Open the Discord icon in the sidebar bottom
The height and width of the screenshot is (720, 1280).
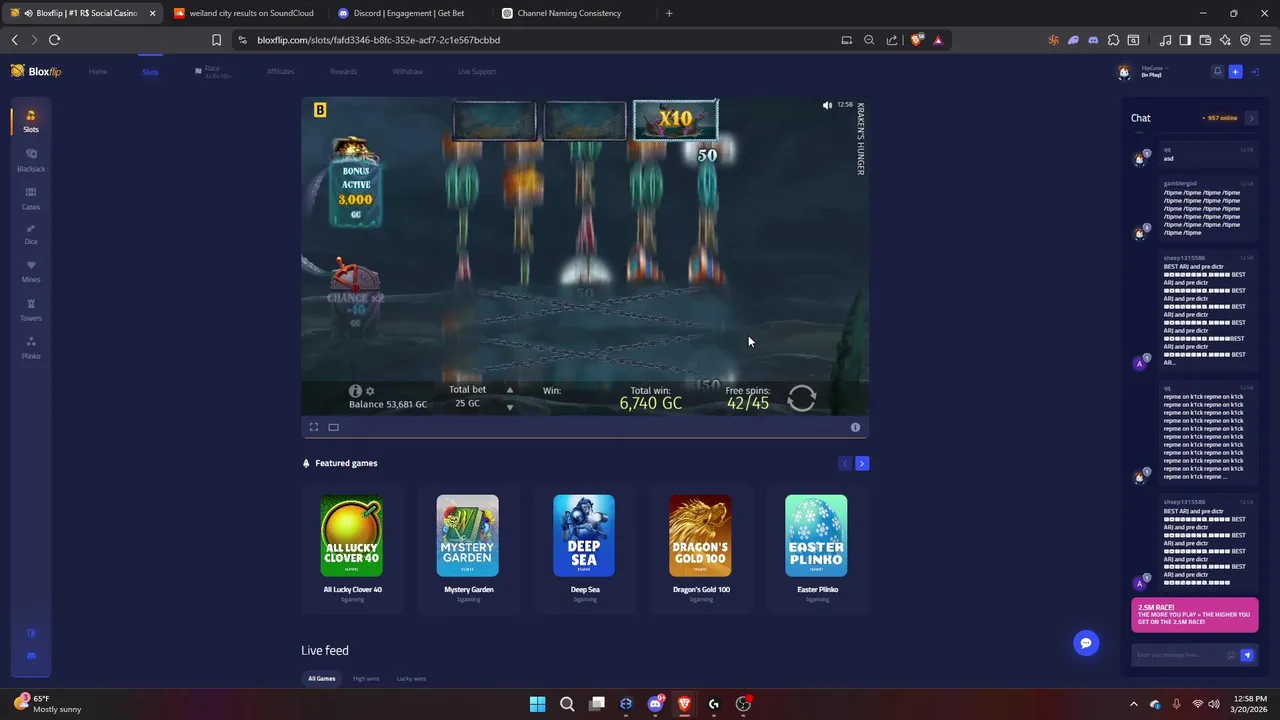[31, 656]
